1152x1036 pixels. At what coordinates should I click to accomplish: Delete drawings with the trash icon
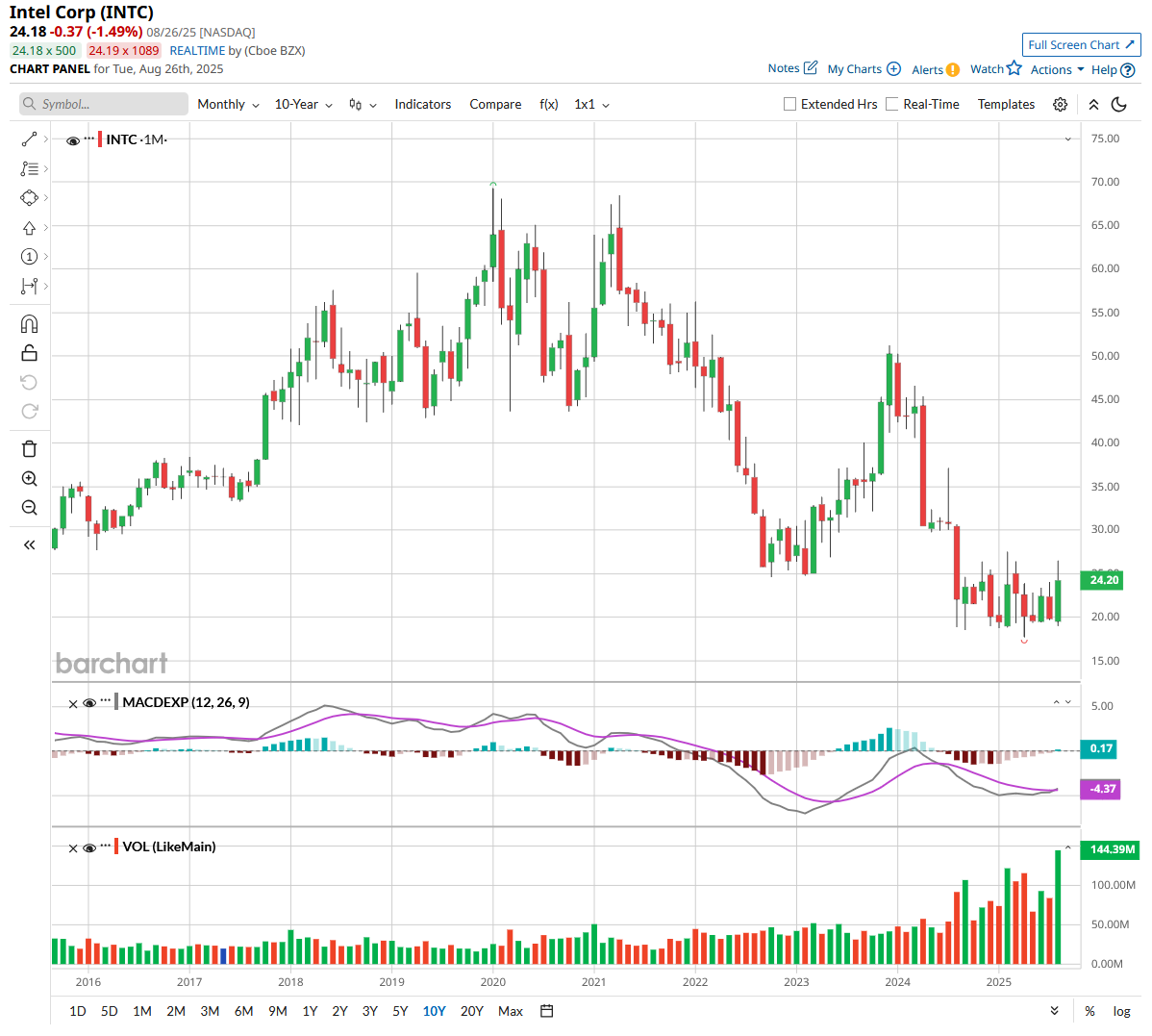point(30,449)
